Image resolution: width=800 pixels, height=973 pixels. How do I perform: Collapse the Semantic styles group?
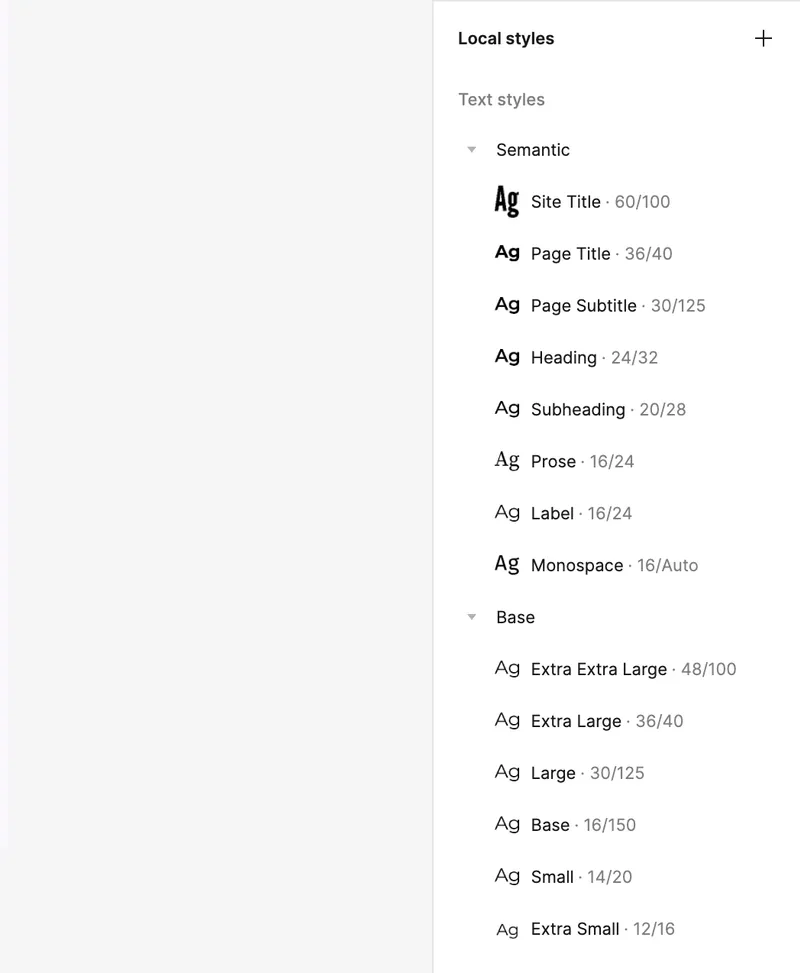[x=472, y=150]
